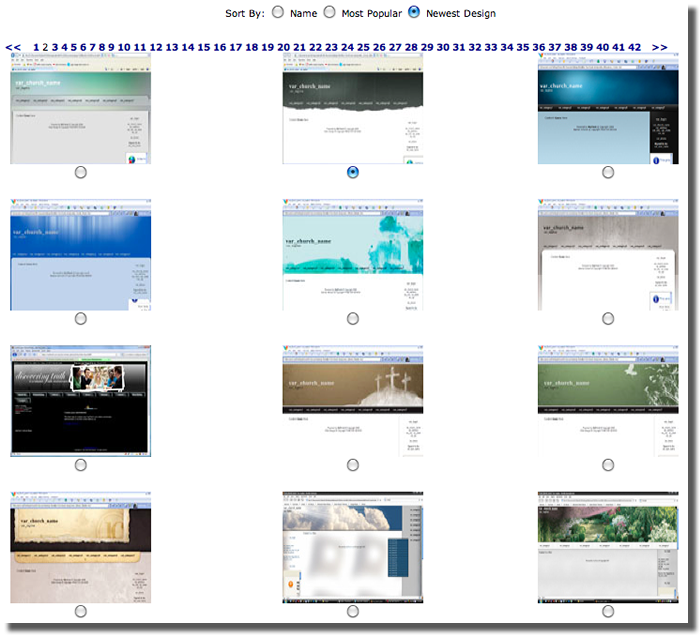Jump to page 20 of designs
The image size is (700, 635).
click(x=283, y=47)
